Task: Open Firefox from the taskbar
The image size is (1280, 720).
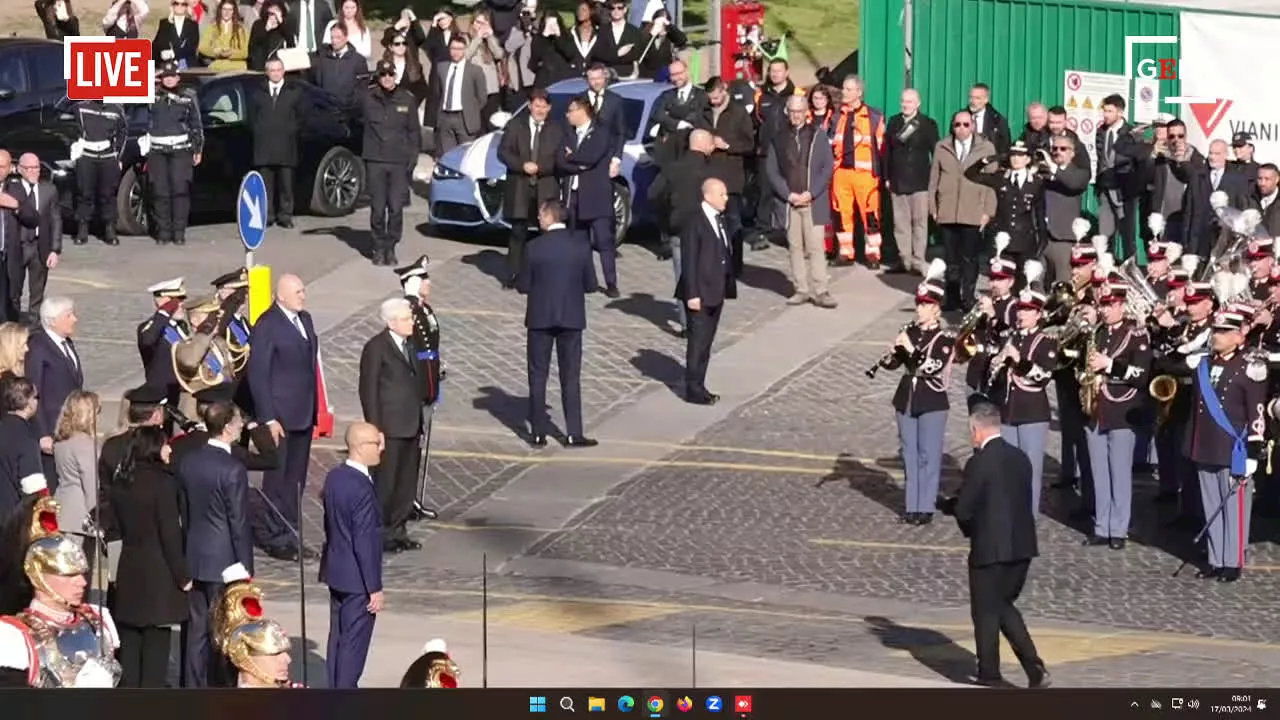Action: click(x=684, y=704)
